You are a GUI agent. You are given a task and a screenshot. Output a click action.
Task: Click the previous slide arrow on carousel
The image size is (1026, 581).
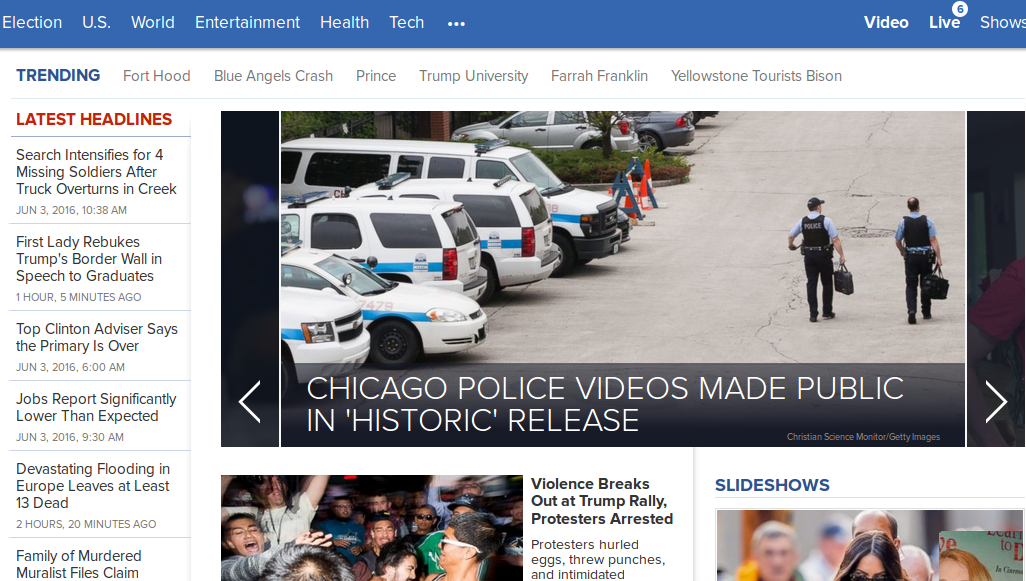point(250,401)
